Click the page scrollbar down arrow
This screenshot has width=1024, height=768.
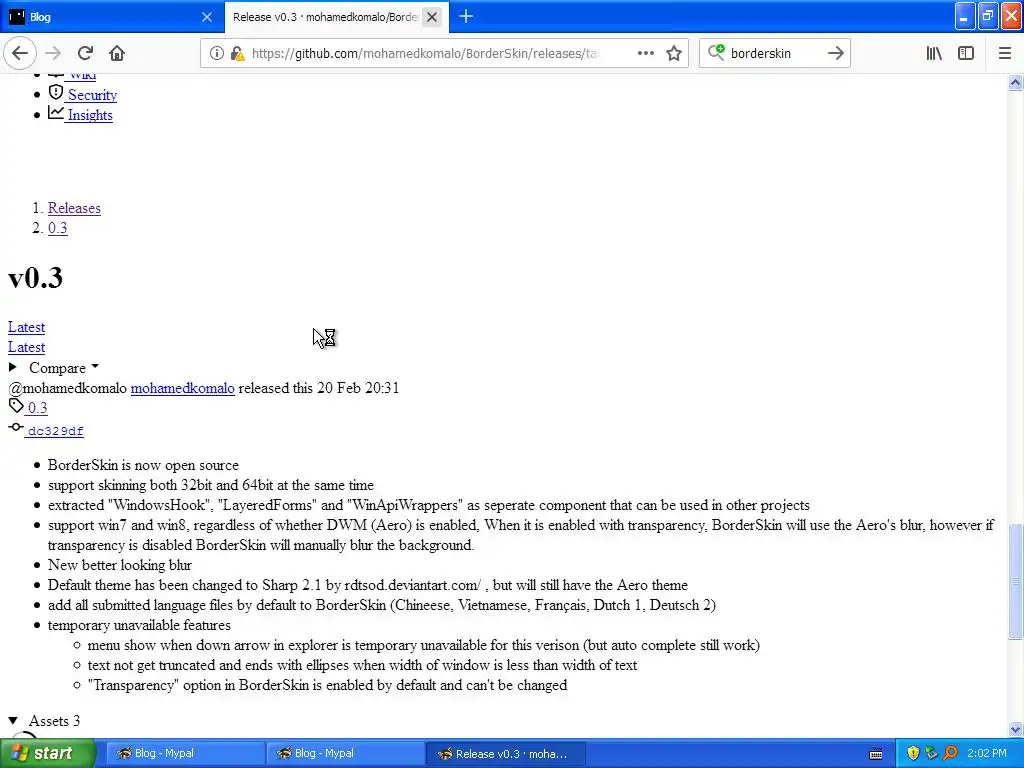point(1015,729)
